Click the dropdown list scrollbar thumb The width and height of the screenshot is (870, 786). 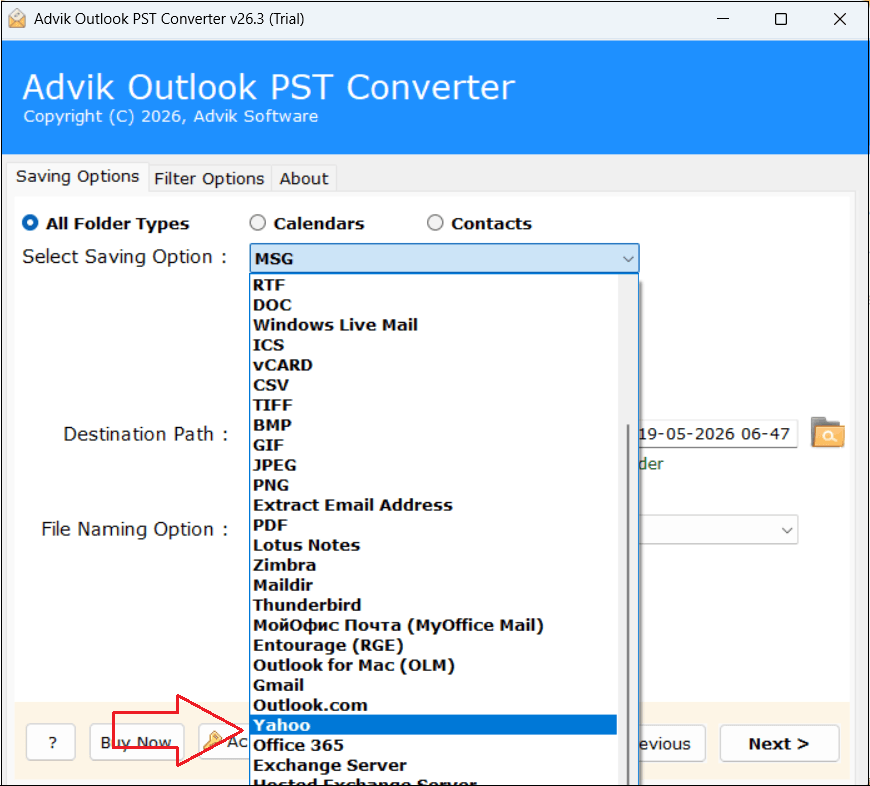(x=628, y=605)
